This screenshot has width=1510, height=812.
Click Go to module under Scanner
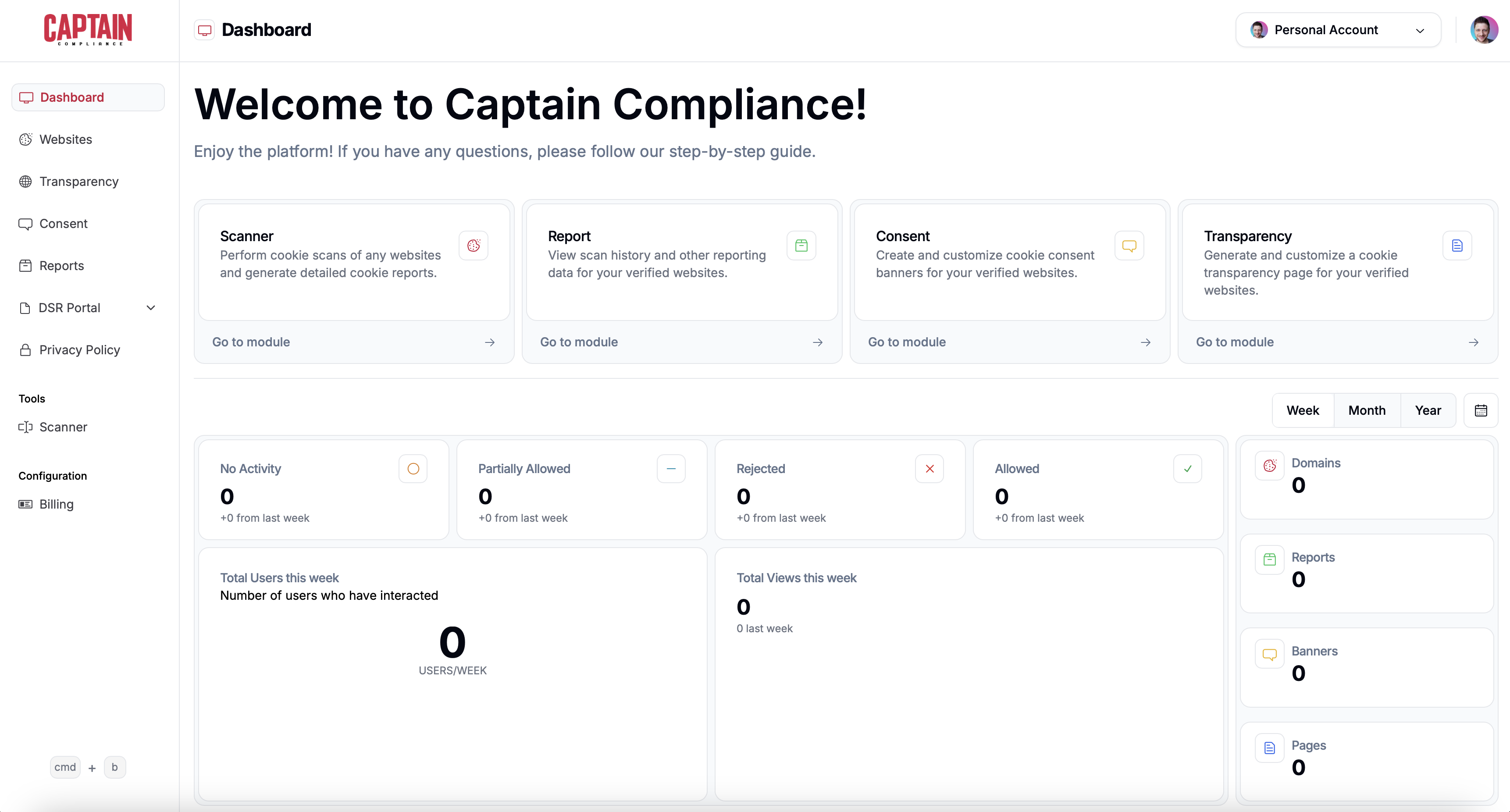tap(353, 342)
